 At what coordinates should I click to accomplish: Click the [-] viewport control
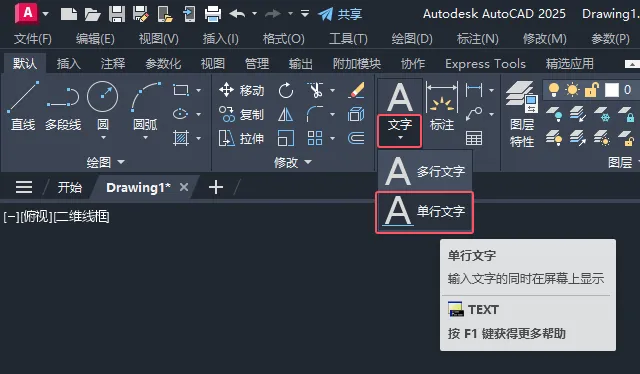coord(11,216)
